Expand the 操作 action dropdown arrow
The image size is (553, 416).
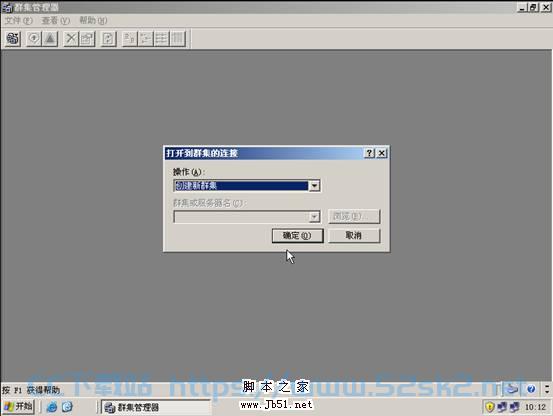click(314, 186)
